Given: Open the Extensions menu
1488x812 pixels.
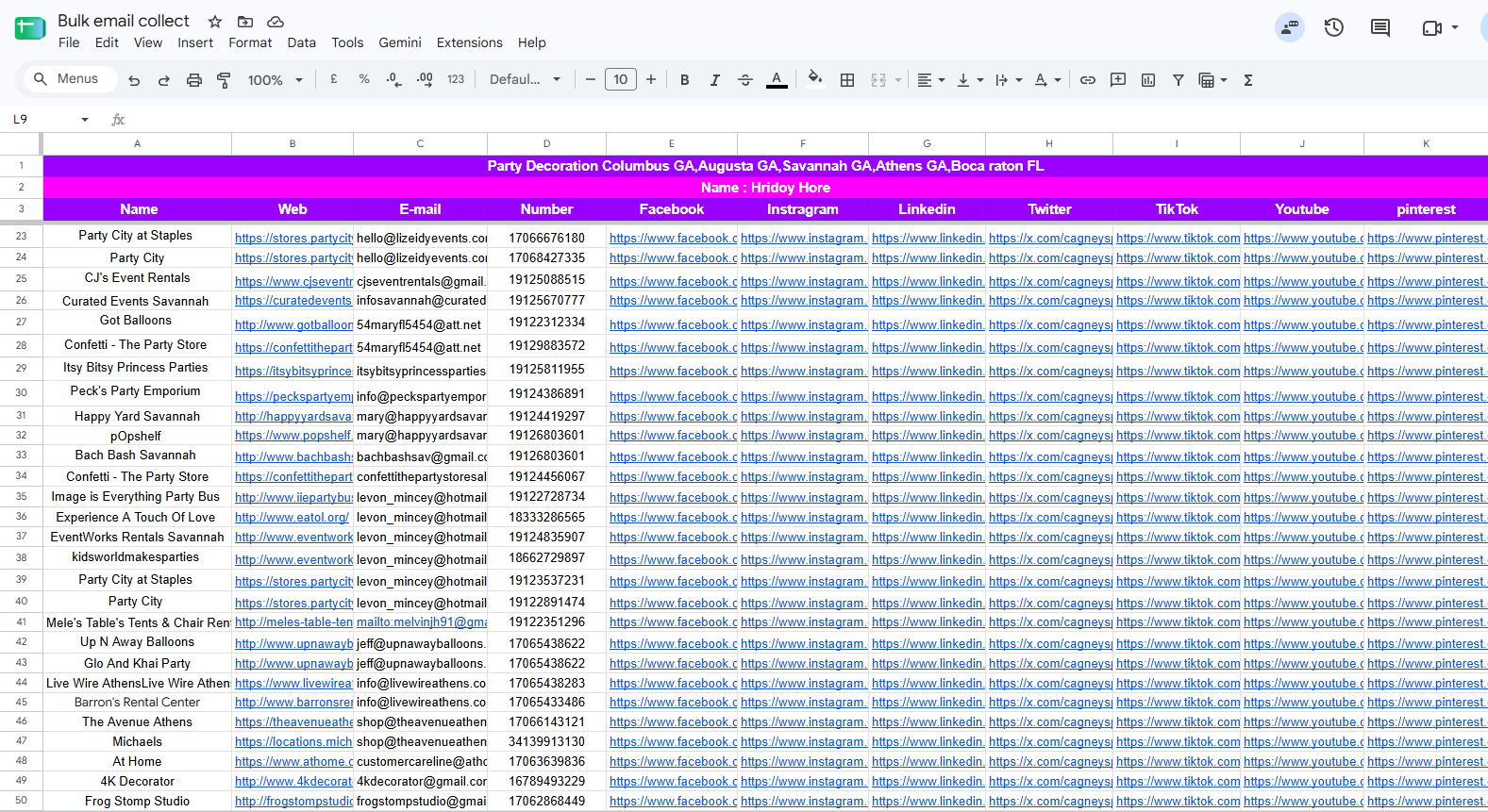Looking at the screenshot, I should [x=470, y=42].
